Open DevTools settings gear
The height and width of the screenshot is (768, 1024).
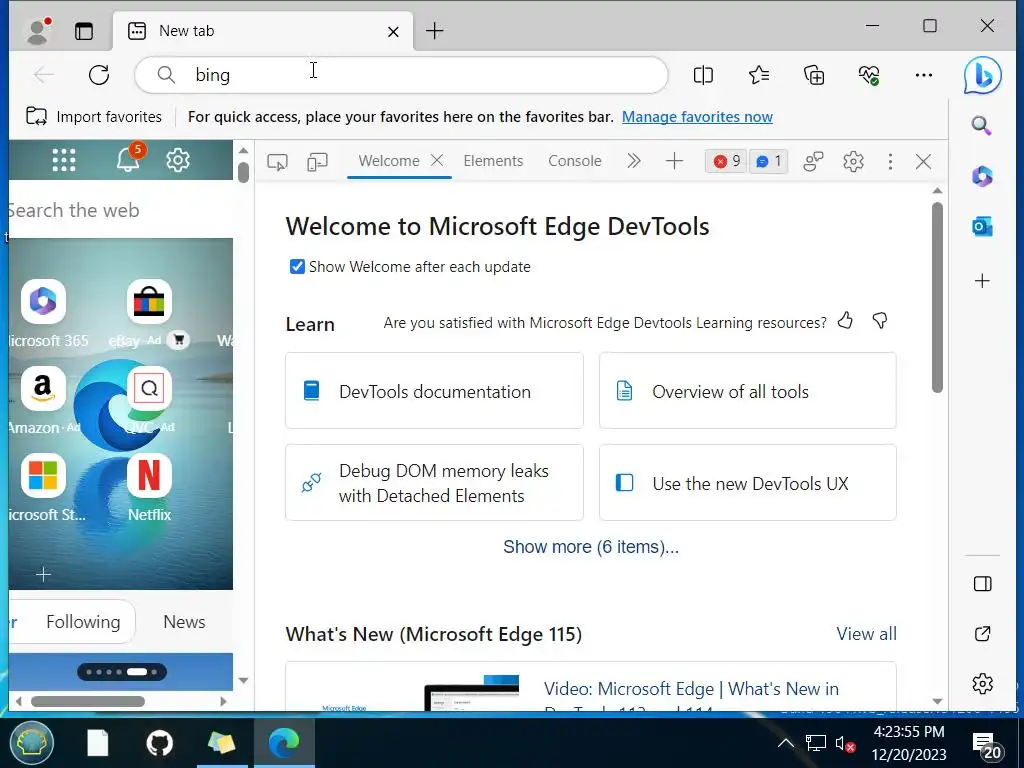pyautogui.click(x=854, y=161)
